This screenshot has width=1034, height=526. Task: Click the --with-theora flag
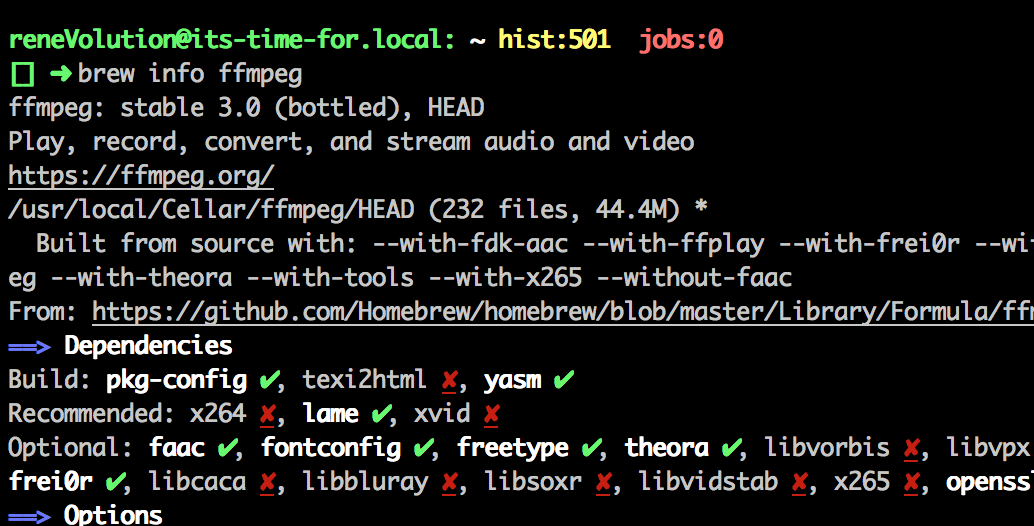tap(142, 278)
